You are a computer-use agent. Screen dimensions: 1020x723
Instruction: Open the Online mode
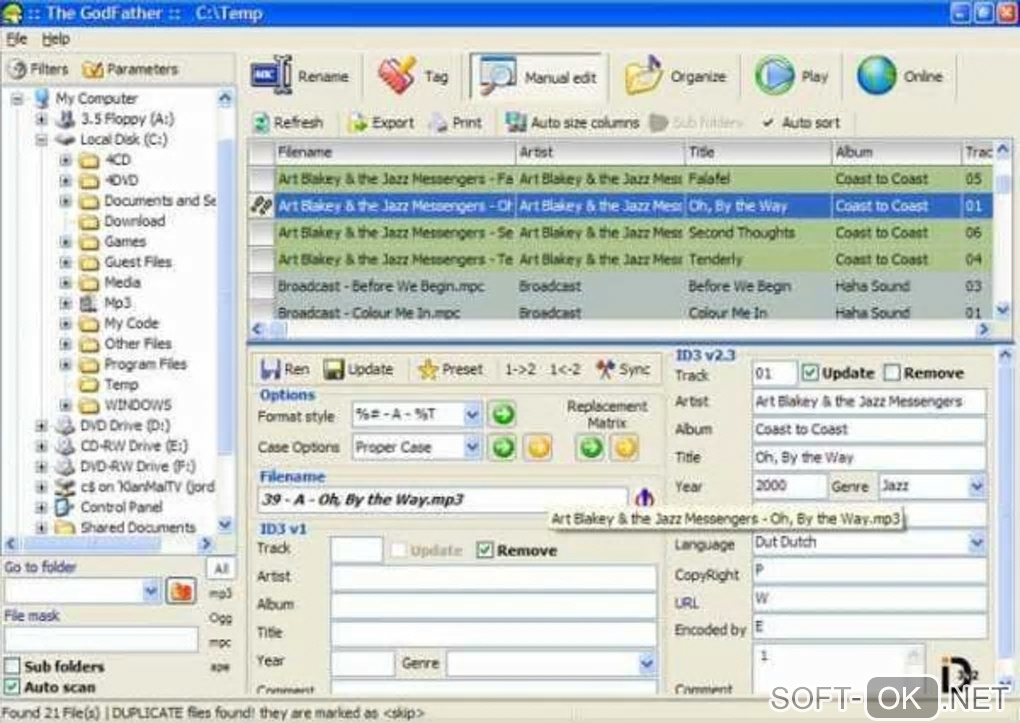point(900,76)
